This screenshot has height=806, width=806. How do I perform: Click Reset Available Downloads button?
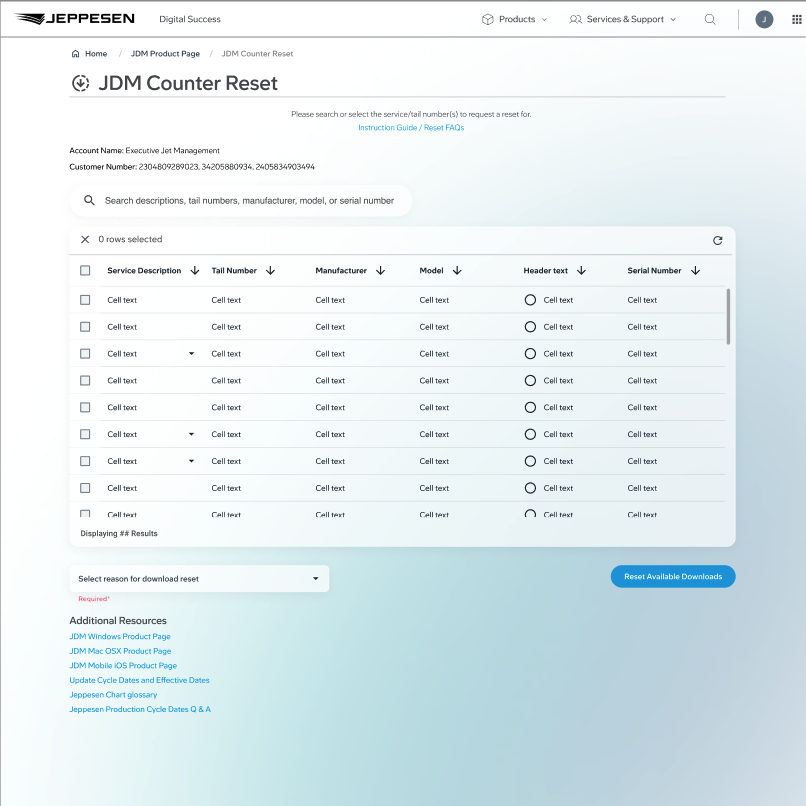pos(673,577)
